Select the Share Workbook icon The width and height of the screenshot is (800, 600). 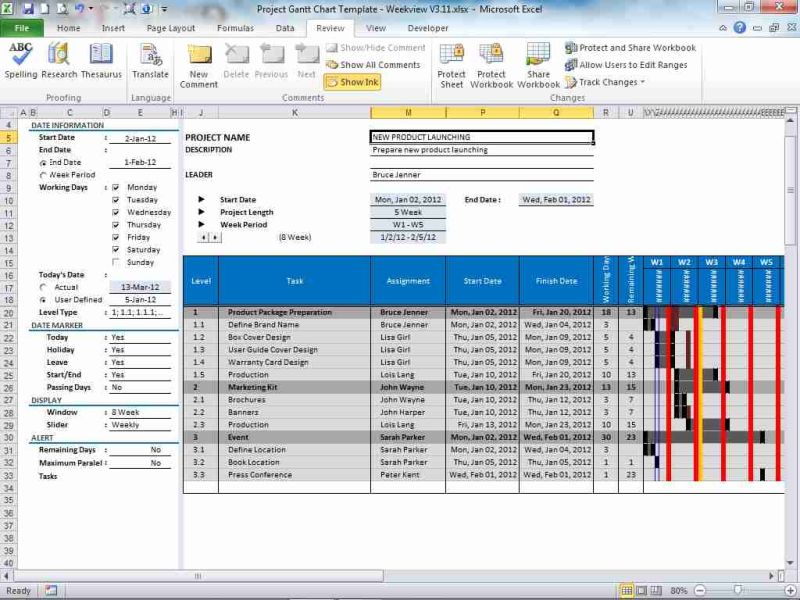point(538,60)
